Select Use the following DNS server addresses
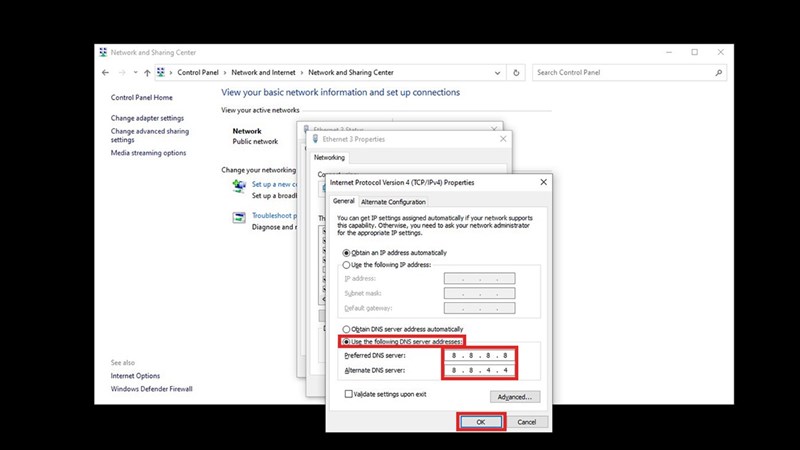This screenshot has height=450, width=800. [x=402, y=341]
